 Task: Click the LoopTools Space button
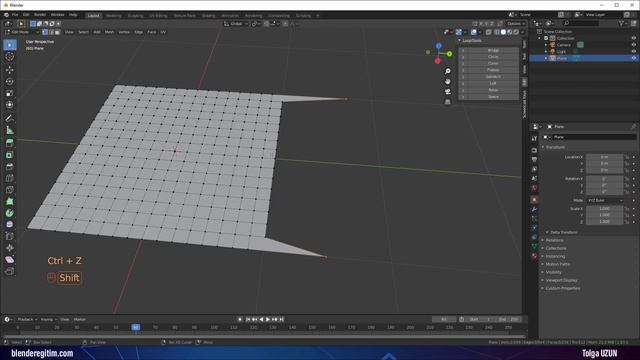click(493, 97)
